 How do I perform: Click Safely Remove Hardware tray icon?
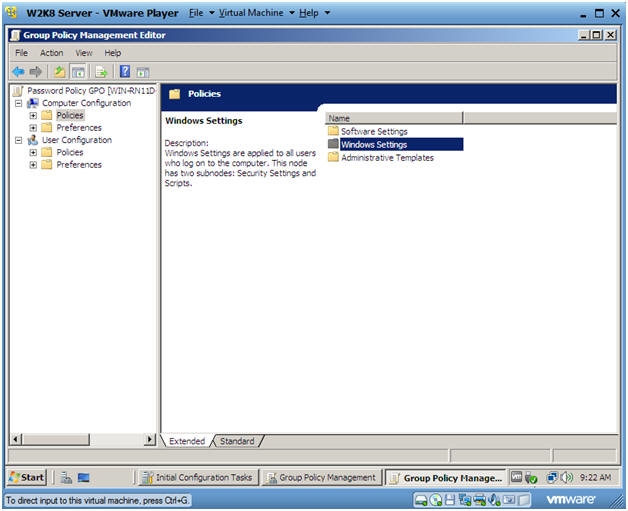(531, 478)
